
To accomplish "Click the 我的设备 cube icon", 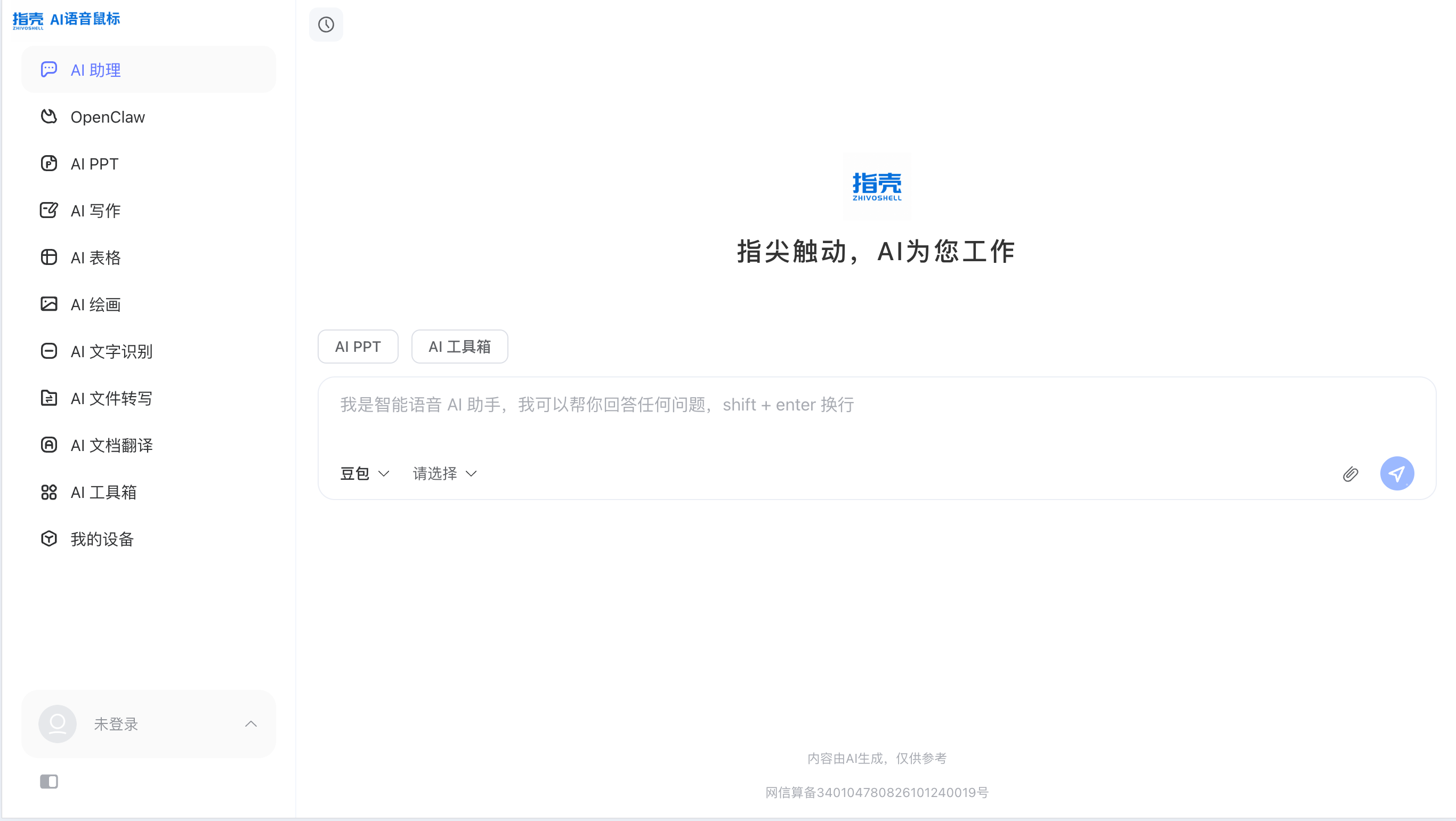I will tap(49, 539).
